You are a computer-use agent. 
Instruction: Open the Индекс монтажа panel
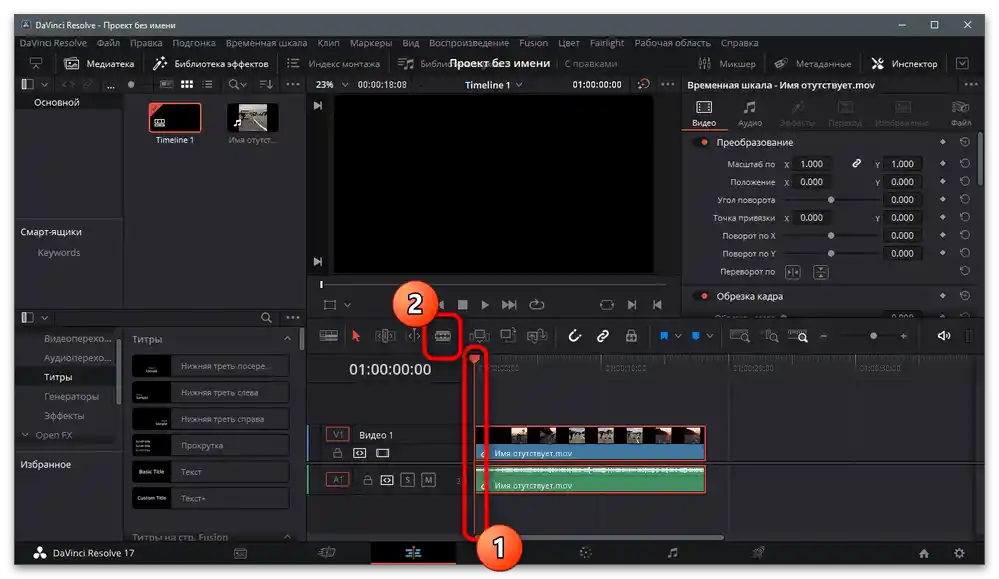pos(333,64)
